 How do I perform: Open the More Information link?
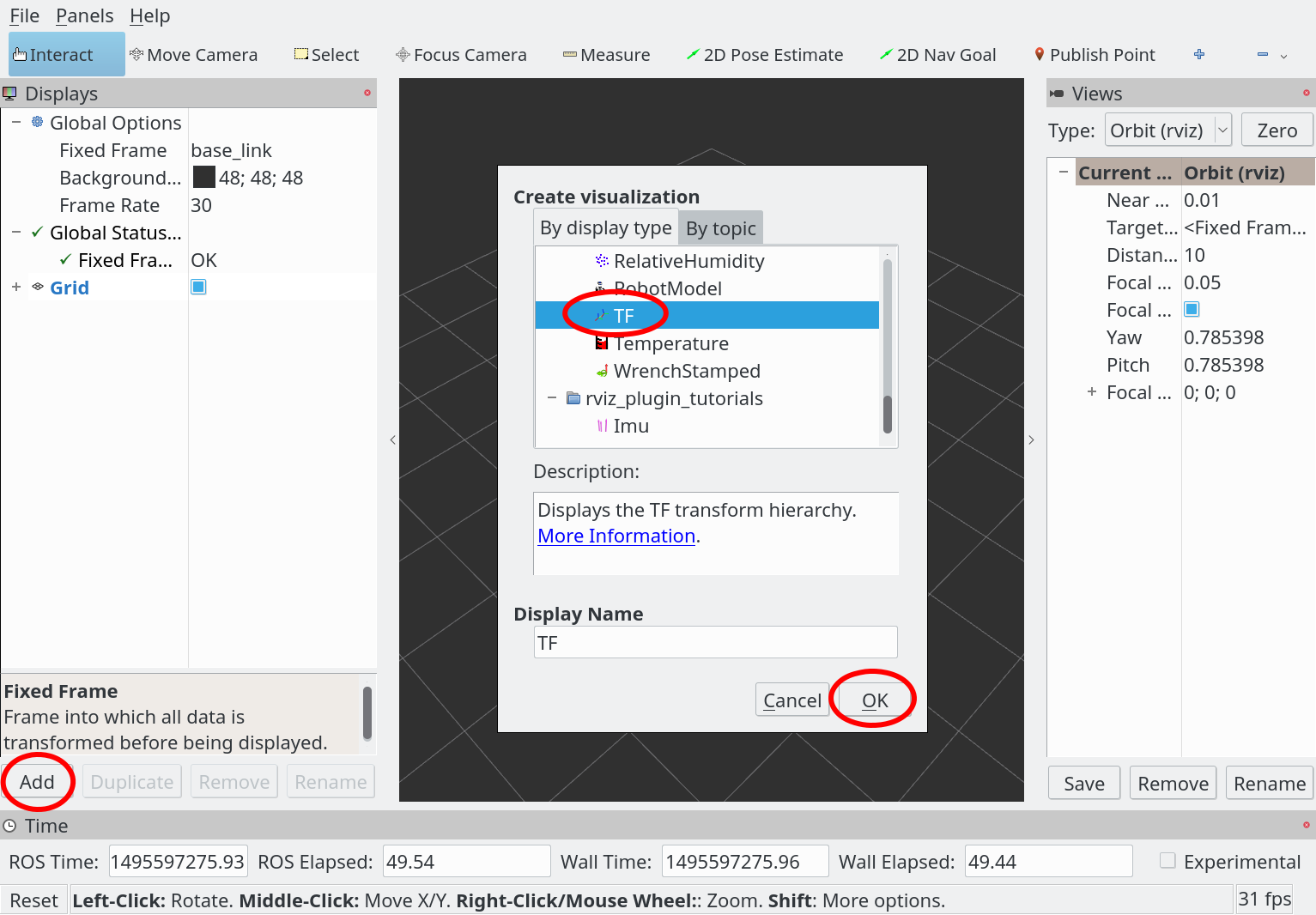[616, 536]
